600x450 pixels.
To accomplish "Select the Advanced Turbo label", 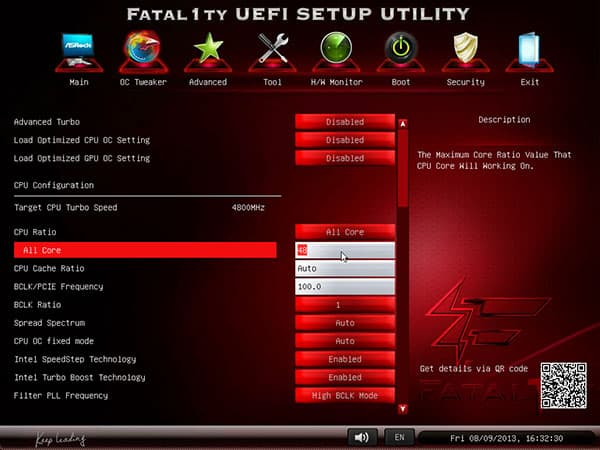I will click(x=47, y=122).
